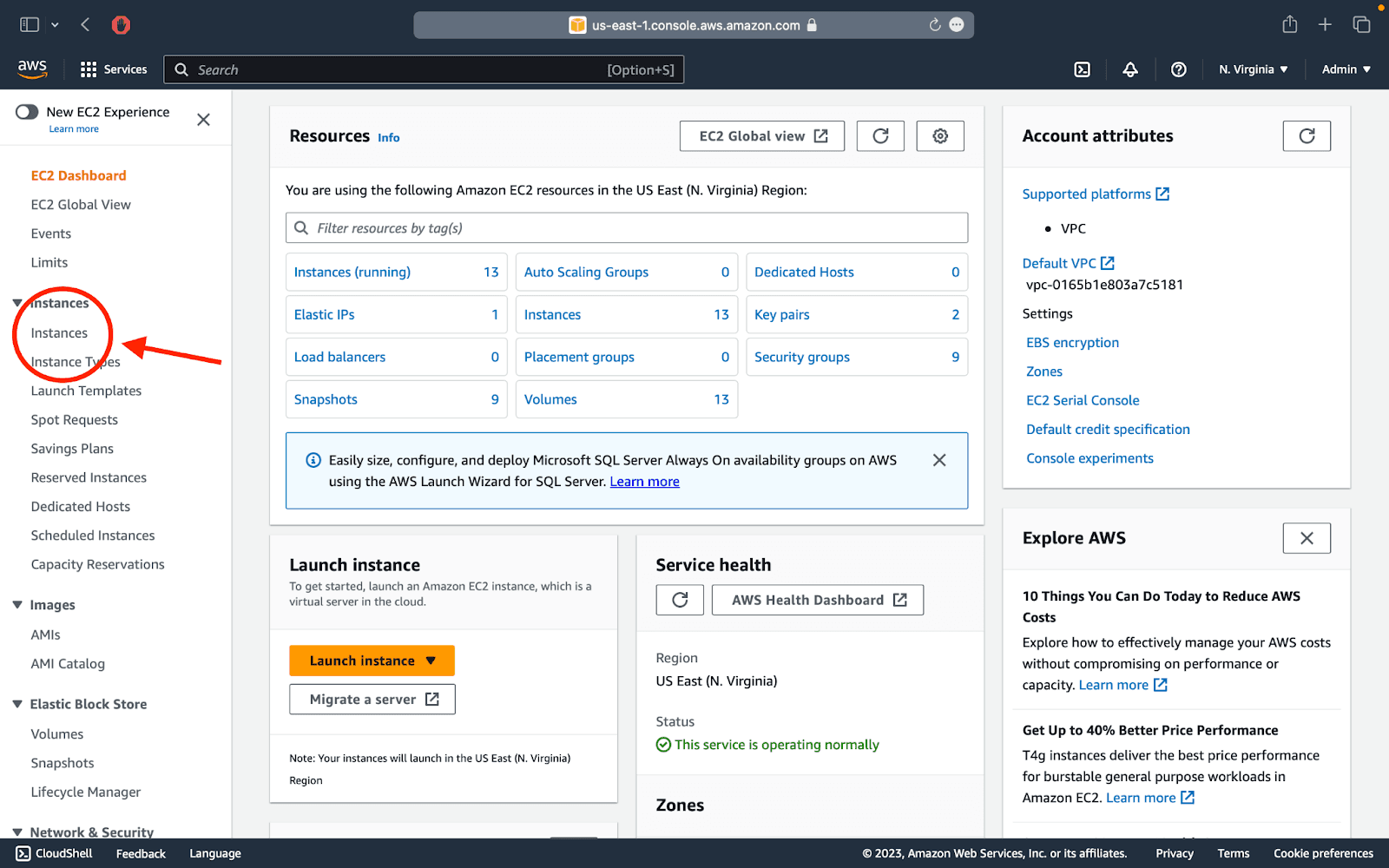Dismiss the SQL Server Launch Wizard banner
1389x868 pixels.
click(x=939, y=460)
